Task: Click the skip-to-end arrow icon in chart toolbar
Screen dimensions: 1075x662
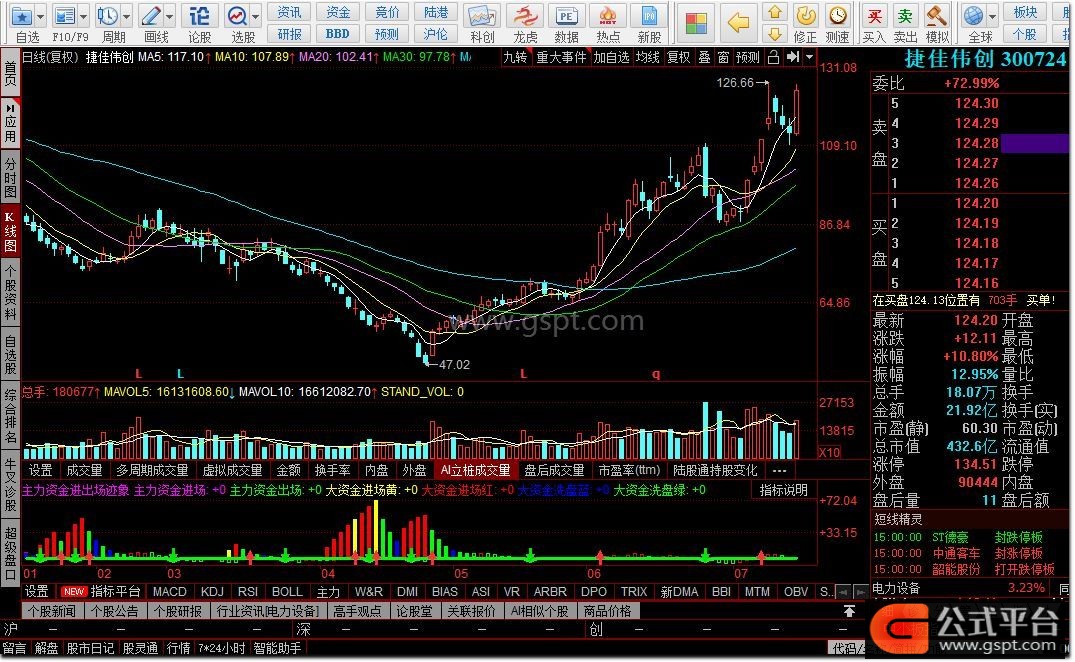Action: pos(793,58)
